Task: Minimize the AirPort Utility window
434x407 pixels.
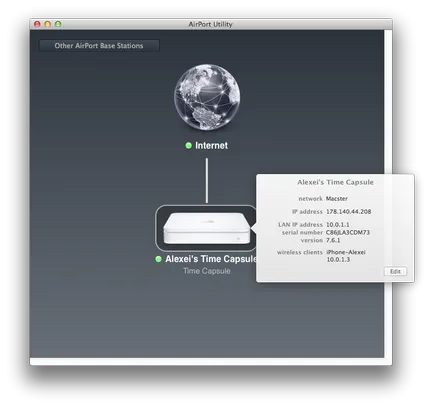Action: coord(48,24)
